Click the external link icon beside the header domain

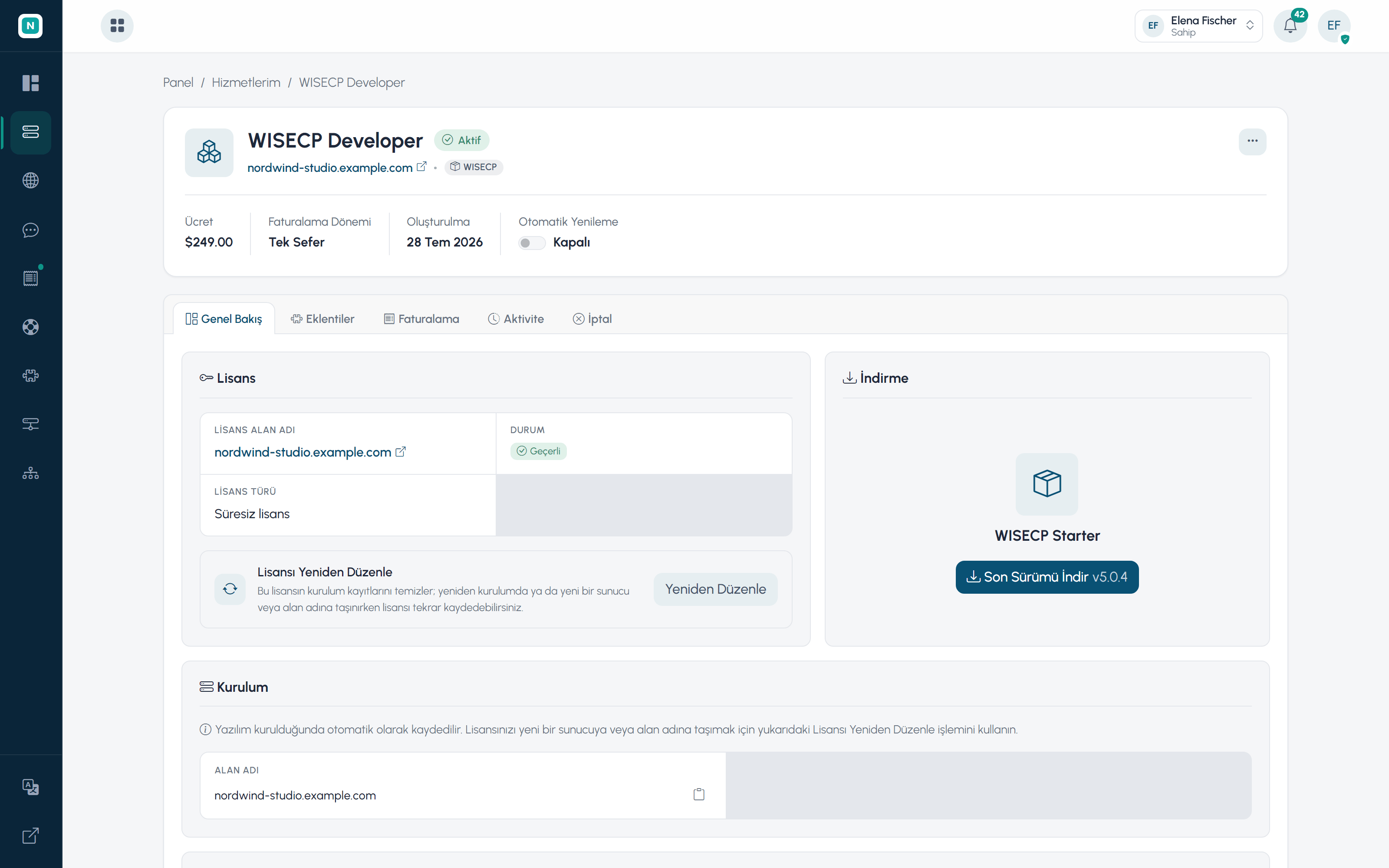421,167
